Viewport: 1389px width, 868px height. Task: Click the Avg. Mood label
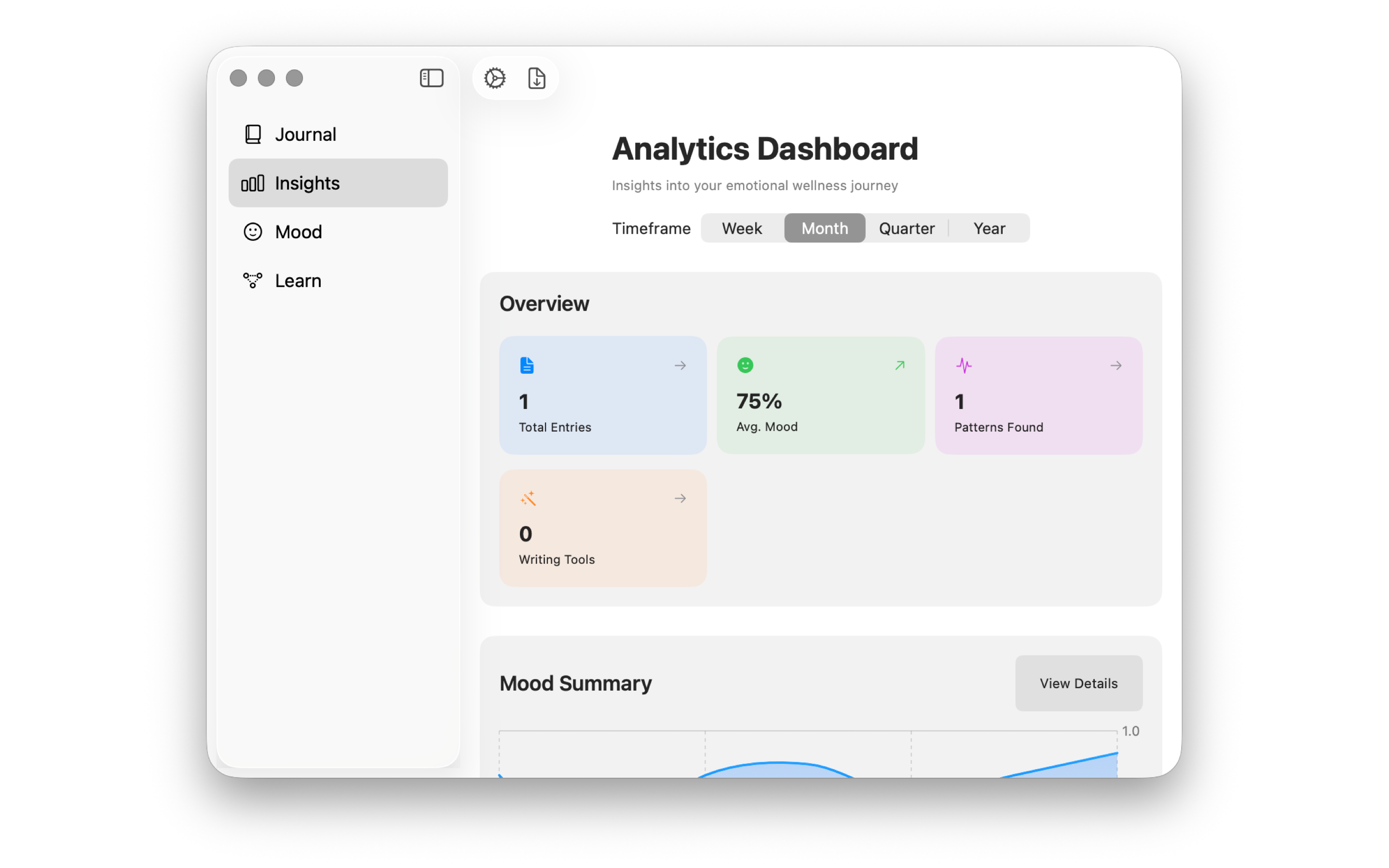coord(767,427)
